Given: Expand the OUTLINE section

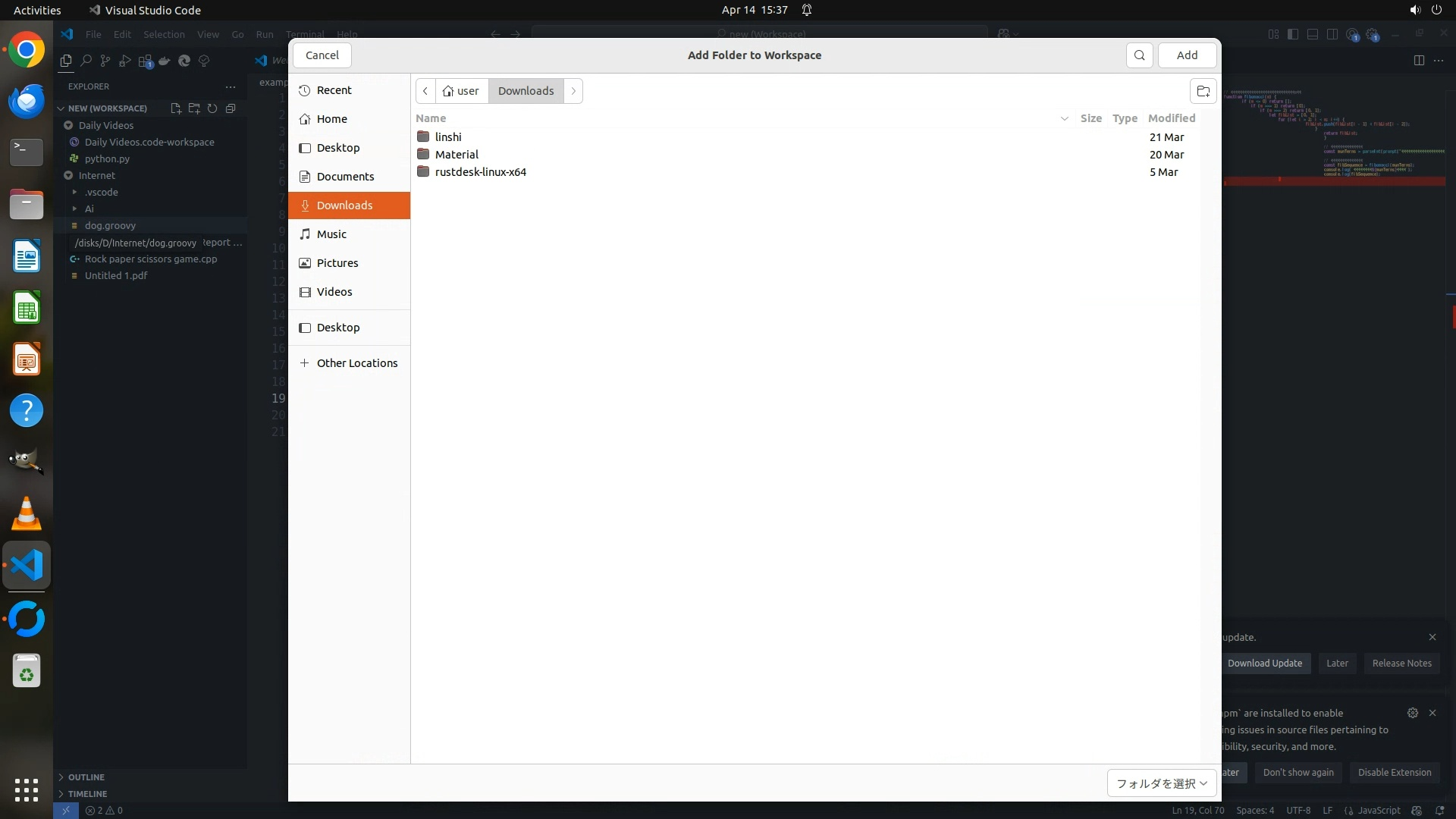Looking at the screenshot, I should click(86, 777).
